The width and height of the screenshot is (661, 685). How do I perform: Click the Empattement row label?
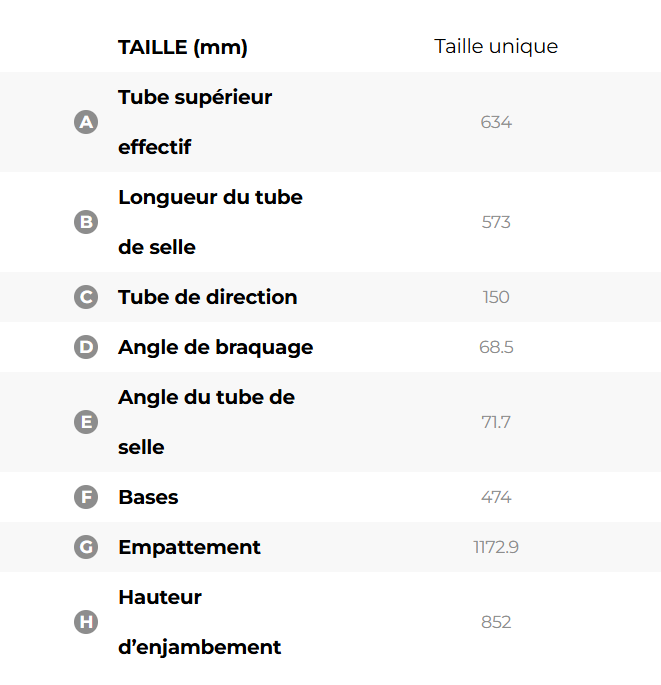(189, 547)
